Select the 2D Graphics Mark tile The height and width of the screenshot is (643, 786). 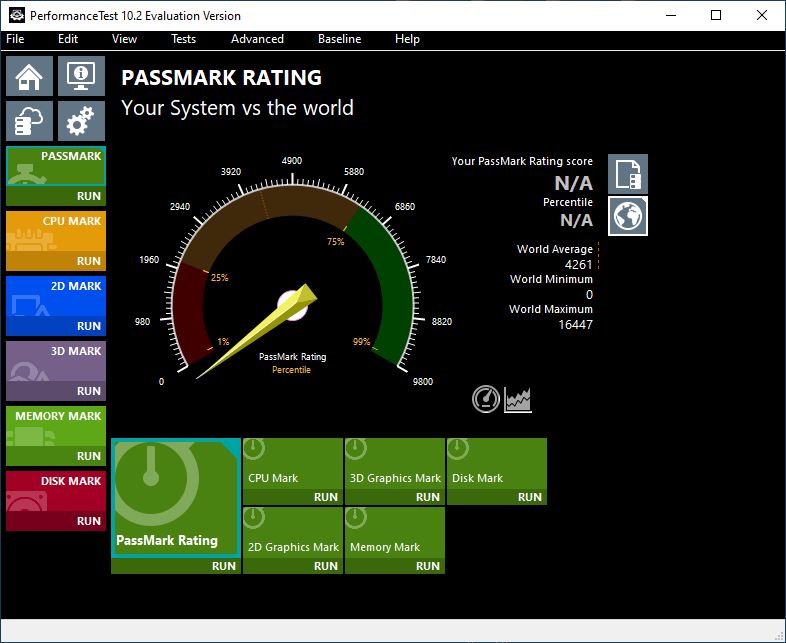tap(293, 533)
